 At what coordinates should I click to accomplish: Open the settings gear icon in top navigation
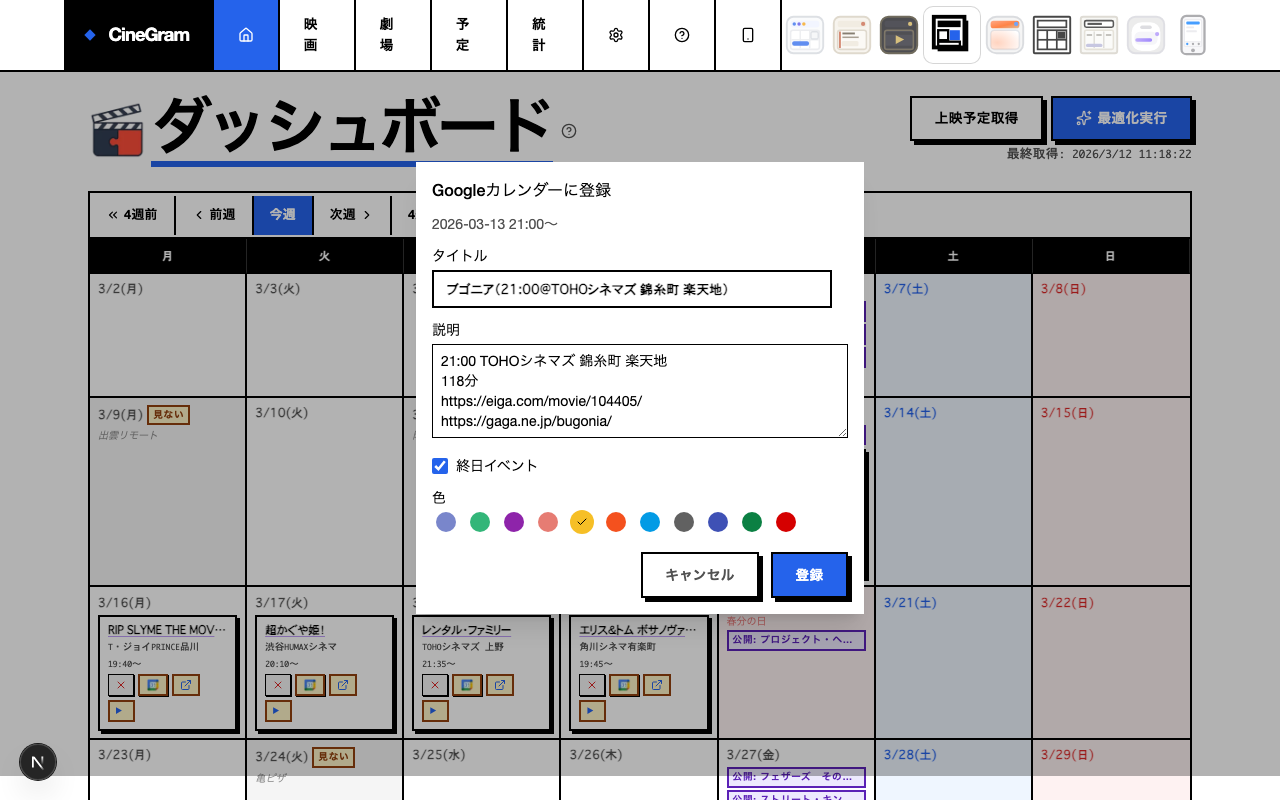point(616,34)
